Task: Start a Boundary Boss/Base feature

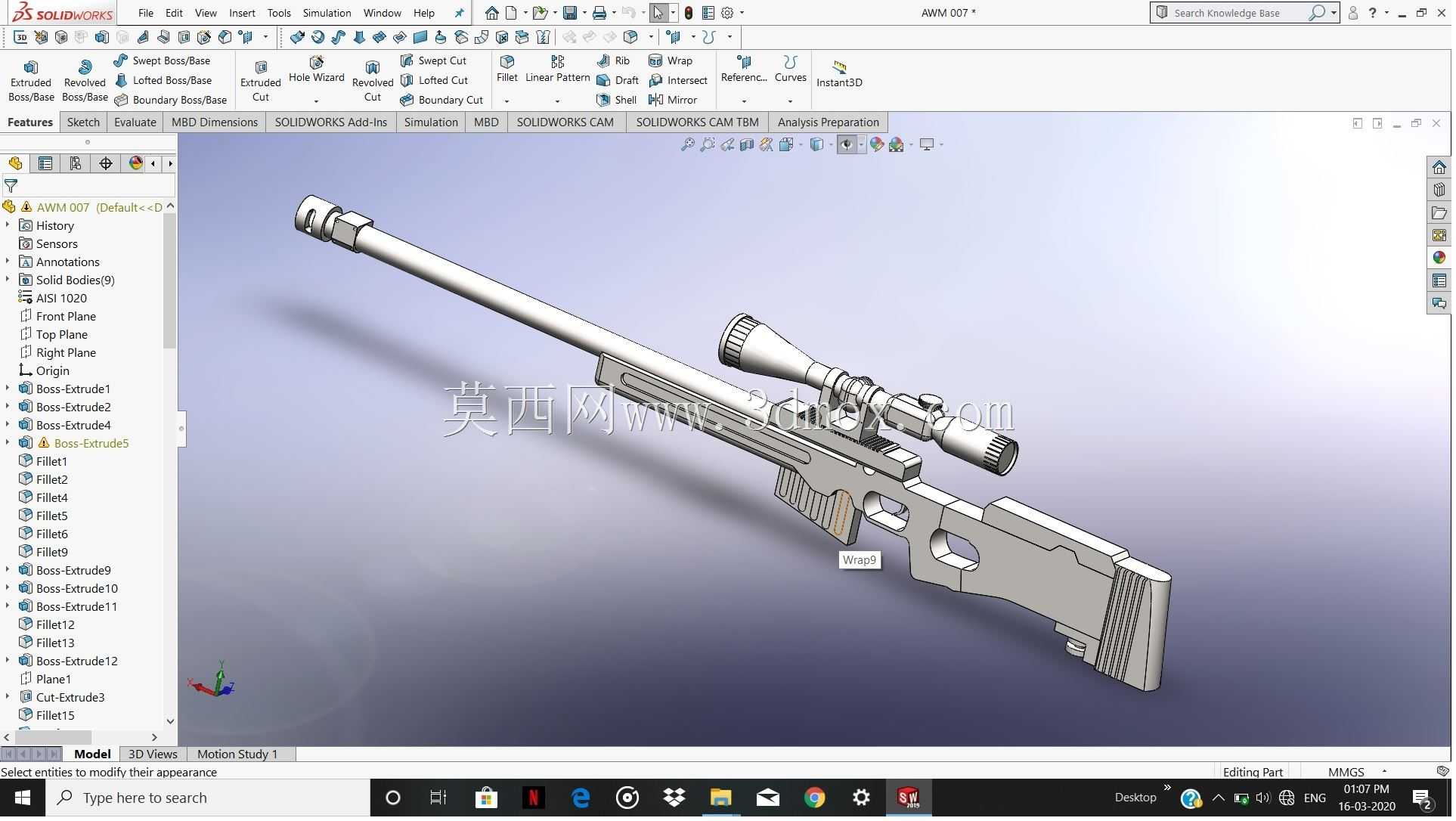Action: (170, 100)
